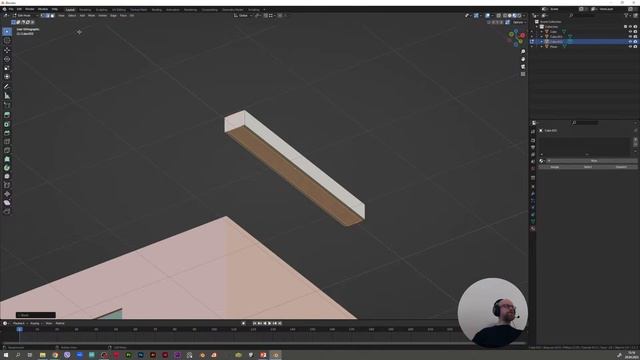This screenshot has height=360, width=640.
Task: Open the Playback menu in timeline
Action: (18, 323)
